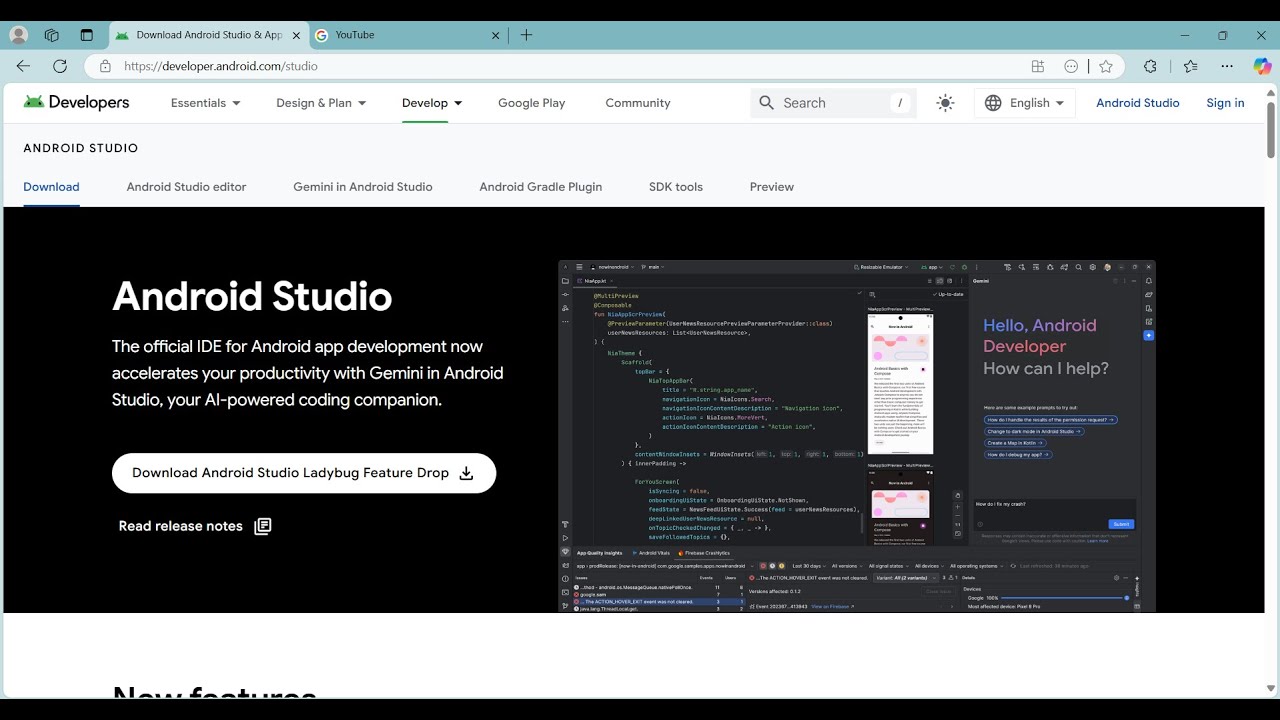This screenshot has width=1280, height=720.
Task: Launch the Copilot sidebar icon
Action: pyautogui.click(x=1262, y=66)
